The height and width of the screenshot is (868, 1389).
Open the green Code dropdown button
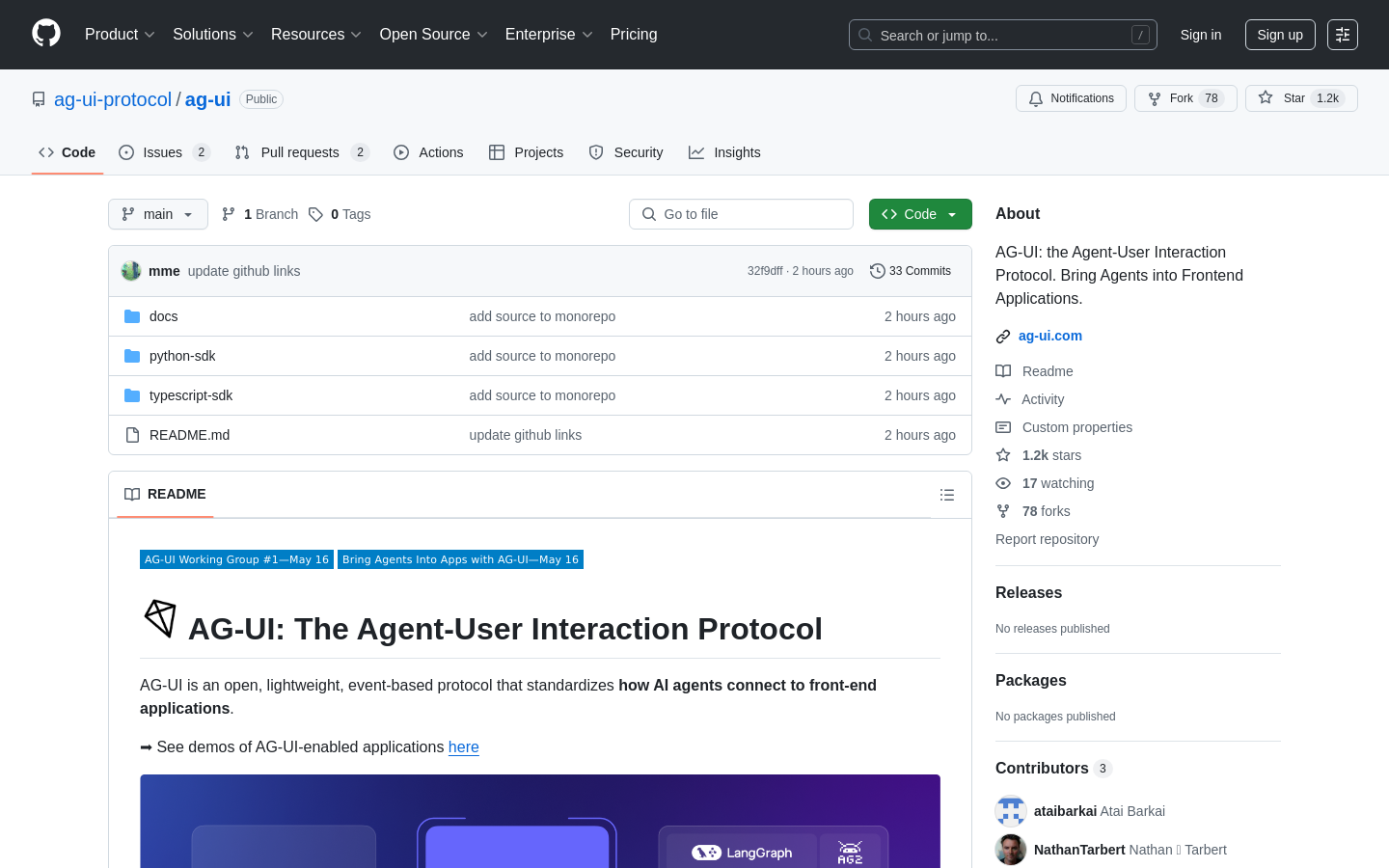click(920, 214)
